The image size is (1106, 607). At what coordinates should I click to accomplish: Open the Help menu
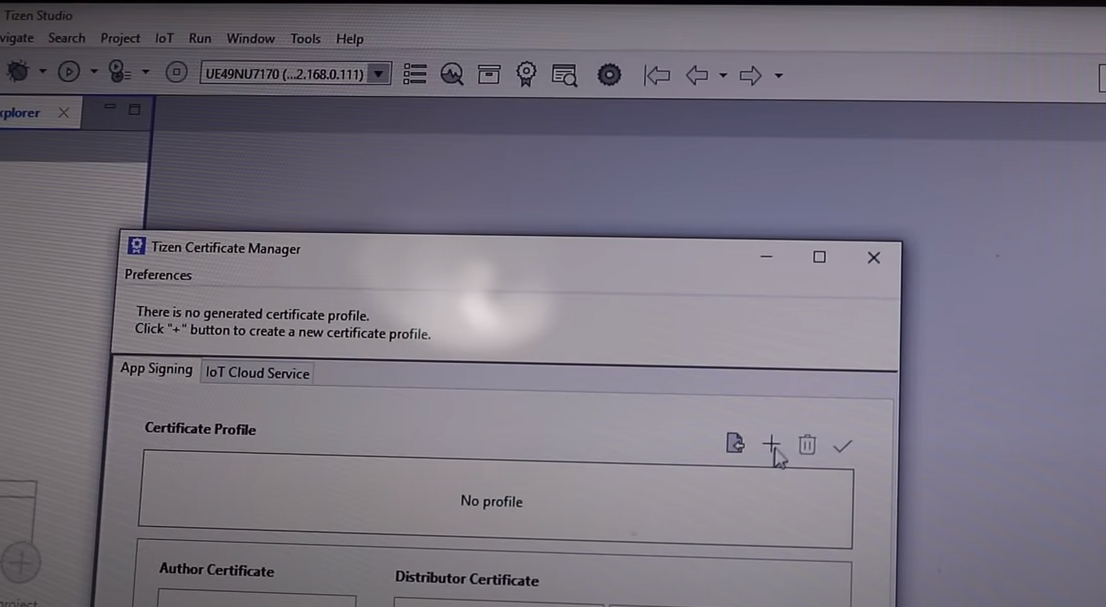pos(349,39)
